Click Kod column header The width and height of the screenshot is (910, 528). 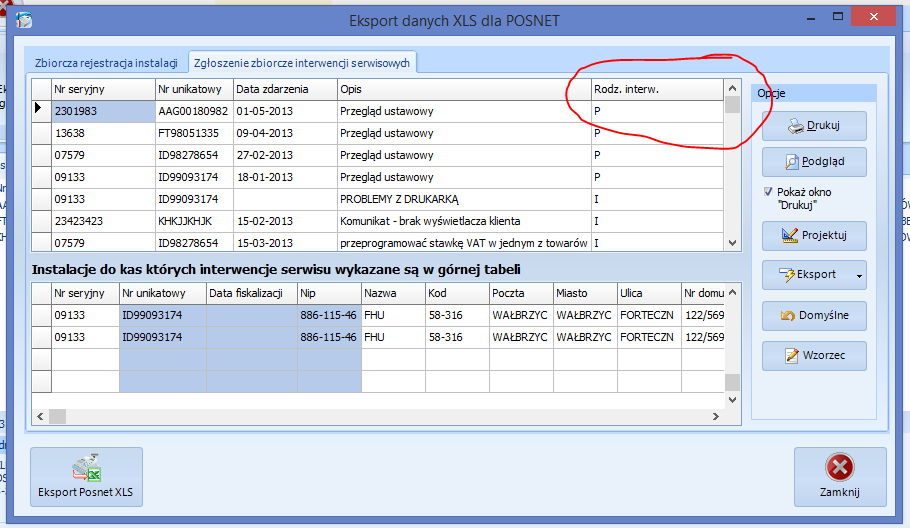point(457,294)
